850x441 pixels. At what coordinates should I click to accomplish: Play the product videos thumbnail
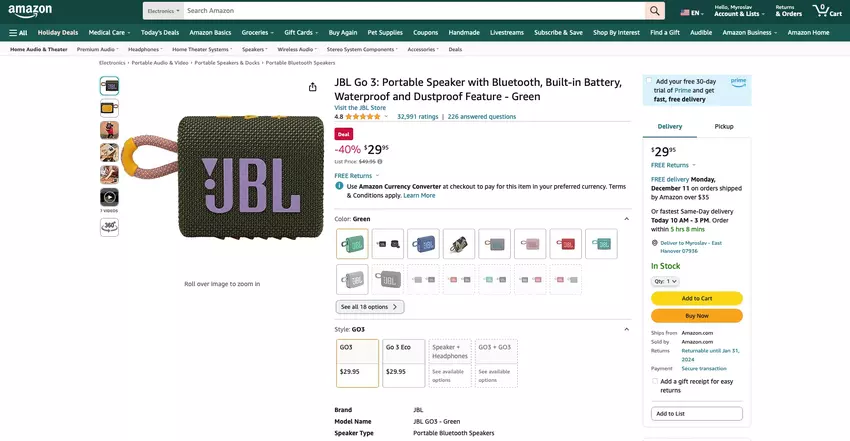pos(109,197)
